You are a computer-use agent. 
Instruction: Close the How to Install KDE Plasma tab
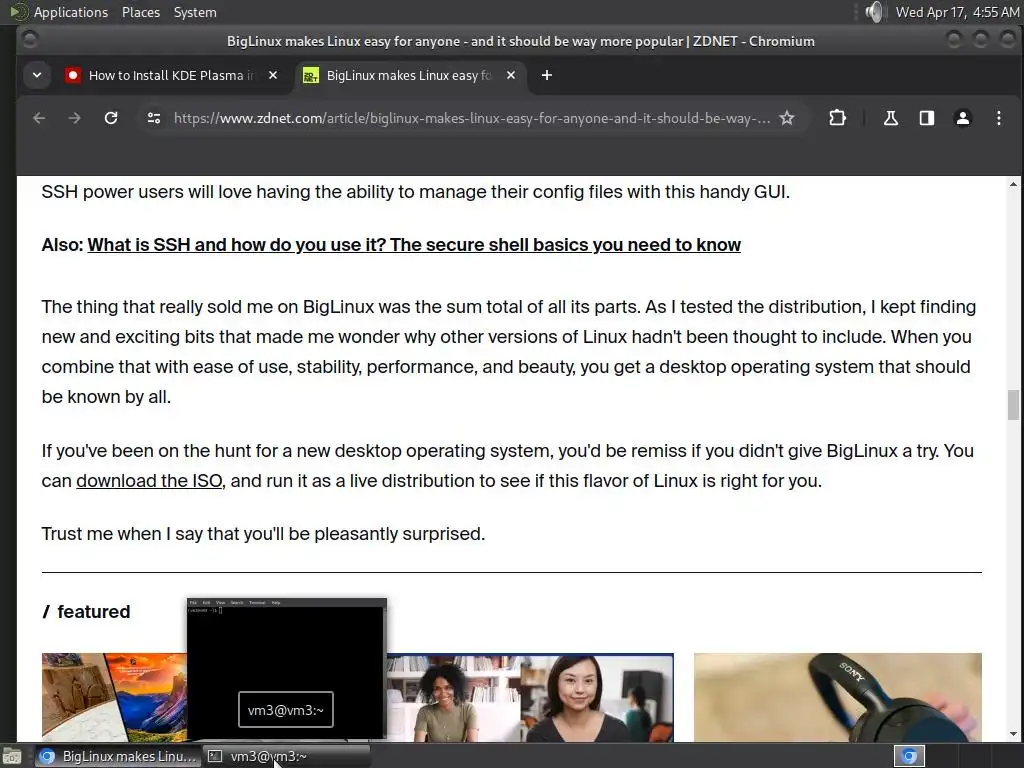tap(273, 76)
